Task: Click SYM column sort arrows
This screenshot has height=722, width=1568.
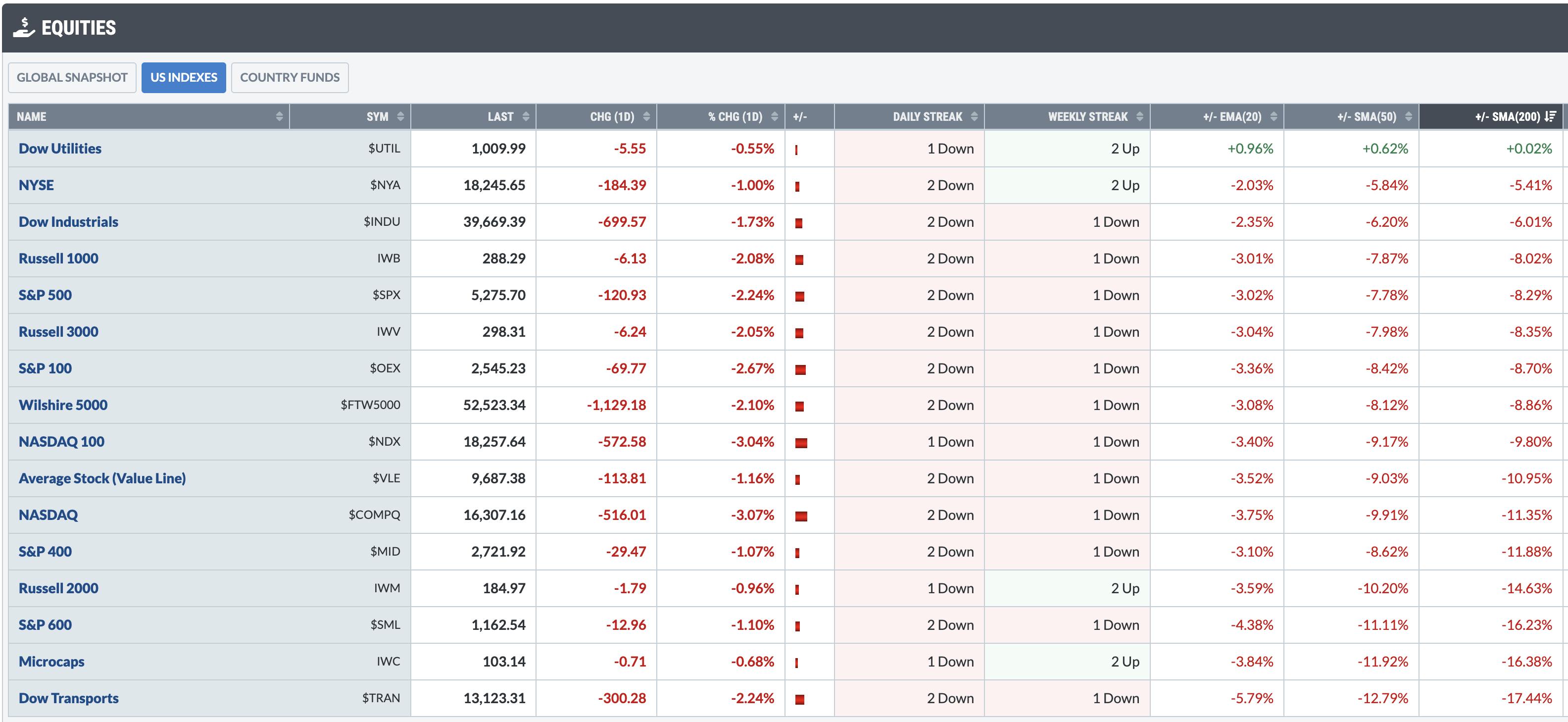Action: click(400, 116)
